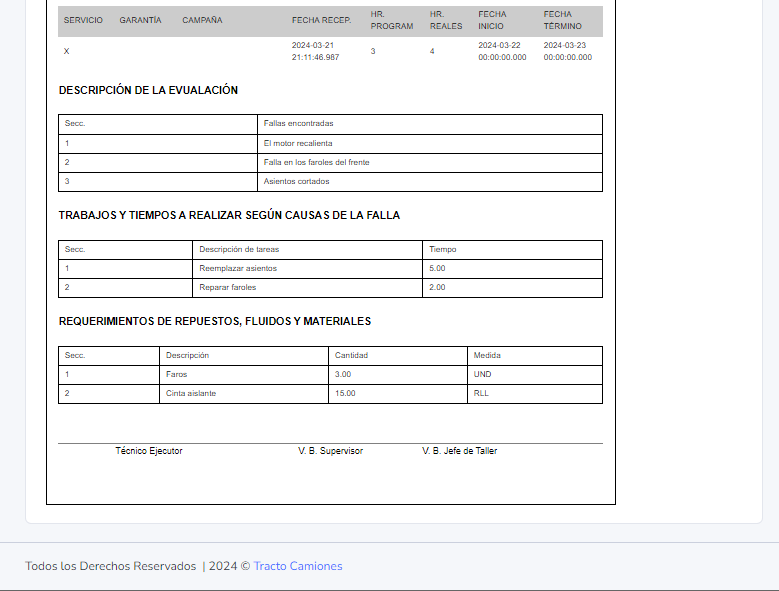Viewport: 779px width, 591px height.
Task: Select the 'Falla en los faroles del frente' cell
Action: pos(430,162)
